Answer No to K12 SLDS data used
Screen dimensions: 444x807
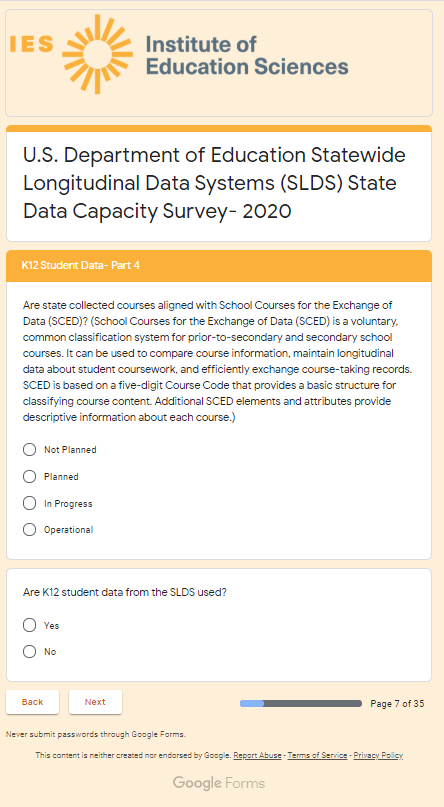pos(30,652)
